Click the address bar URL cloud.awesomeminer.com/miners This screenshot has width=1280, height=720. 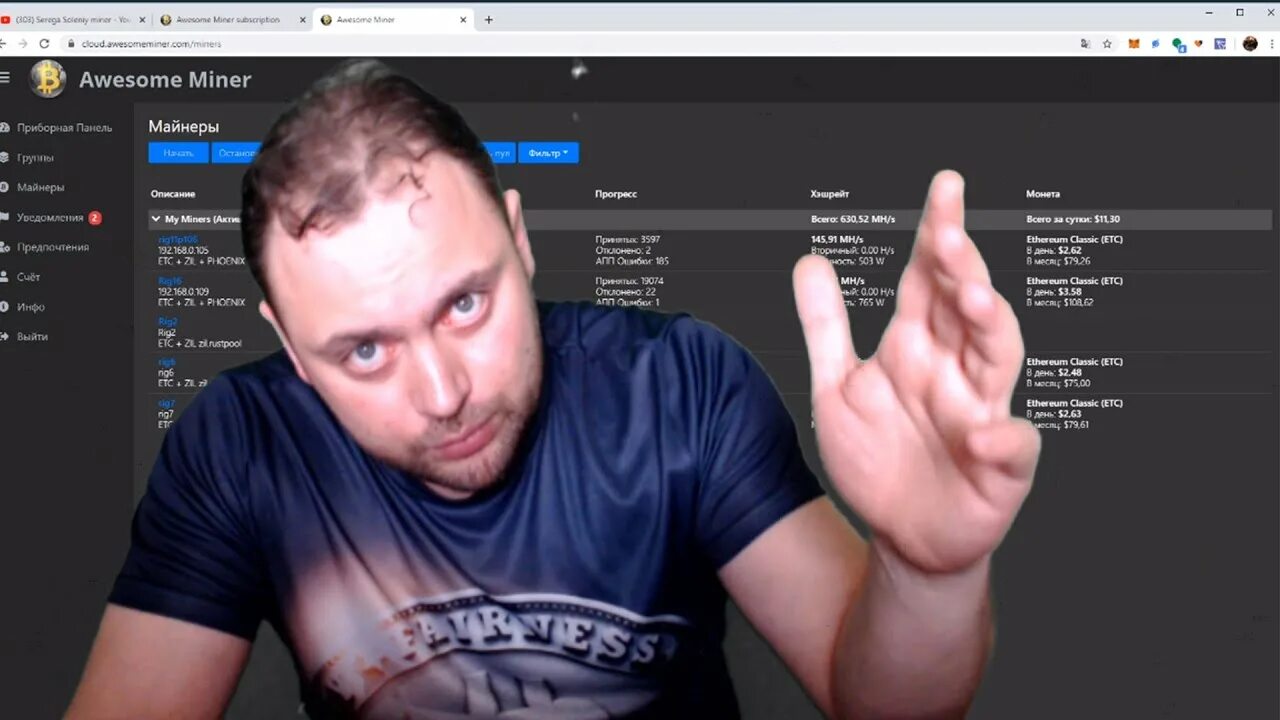click(150, 44)
